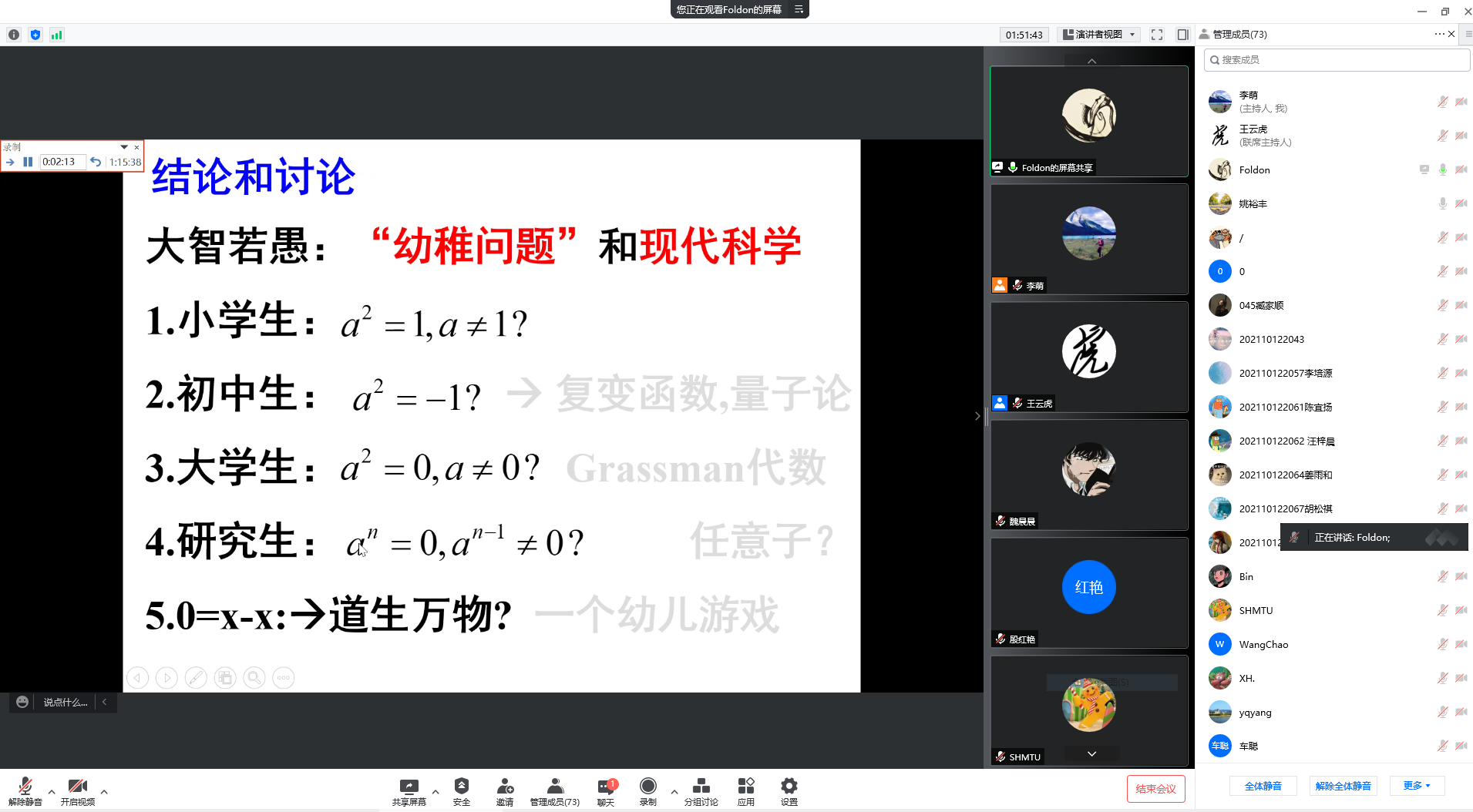Image resolution: width=1473 pixels, height=812 pixels.
Task: Toggle Foldon's microphone in member list
Action: point(1442,169)
